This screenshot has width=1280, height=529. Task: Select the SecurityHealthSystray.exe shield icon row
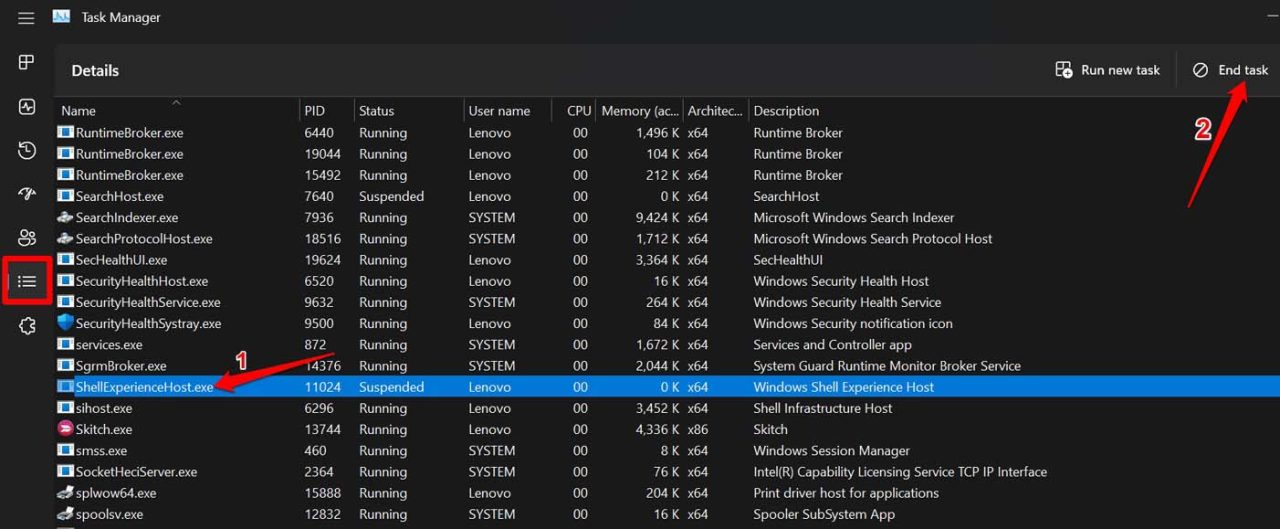click(148, 324)
